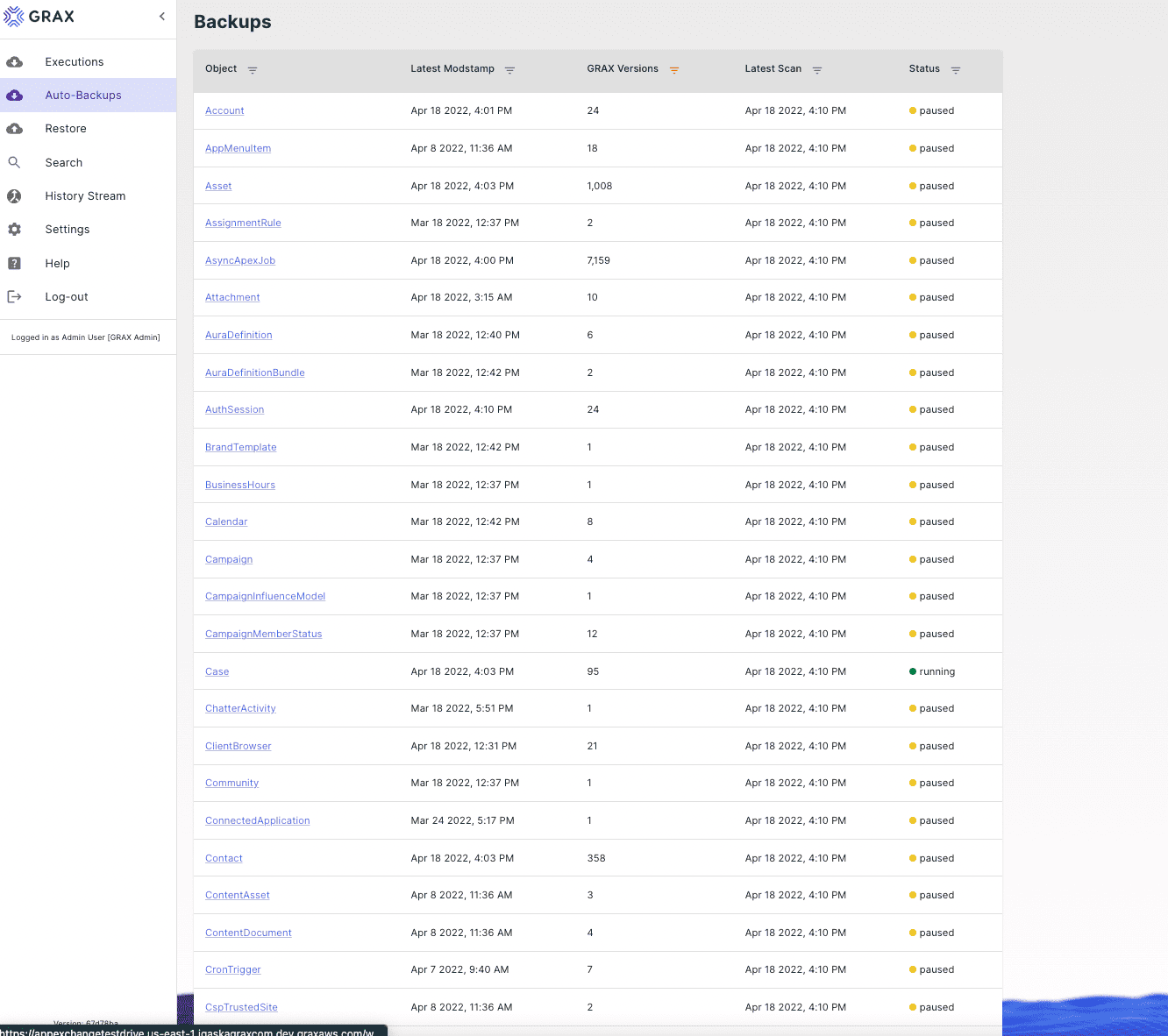Open the AsyncApexJob object link

click(x=240, y=261)
